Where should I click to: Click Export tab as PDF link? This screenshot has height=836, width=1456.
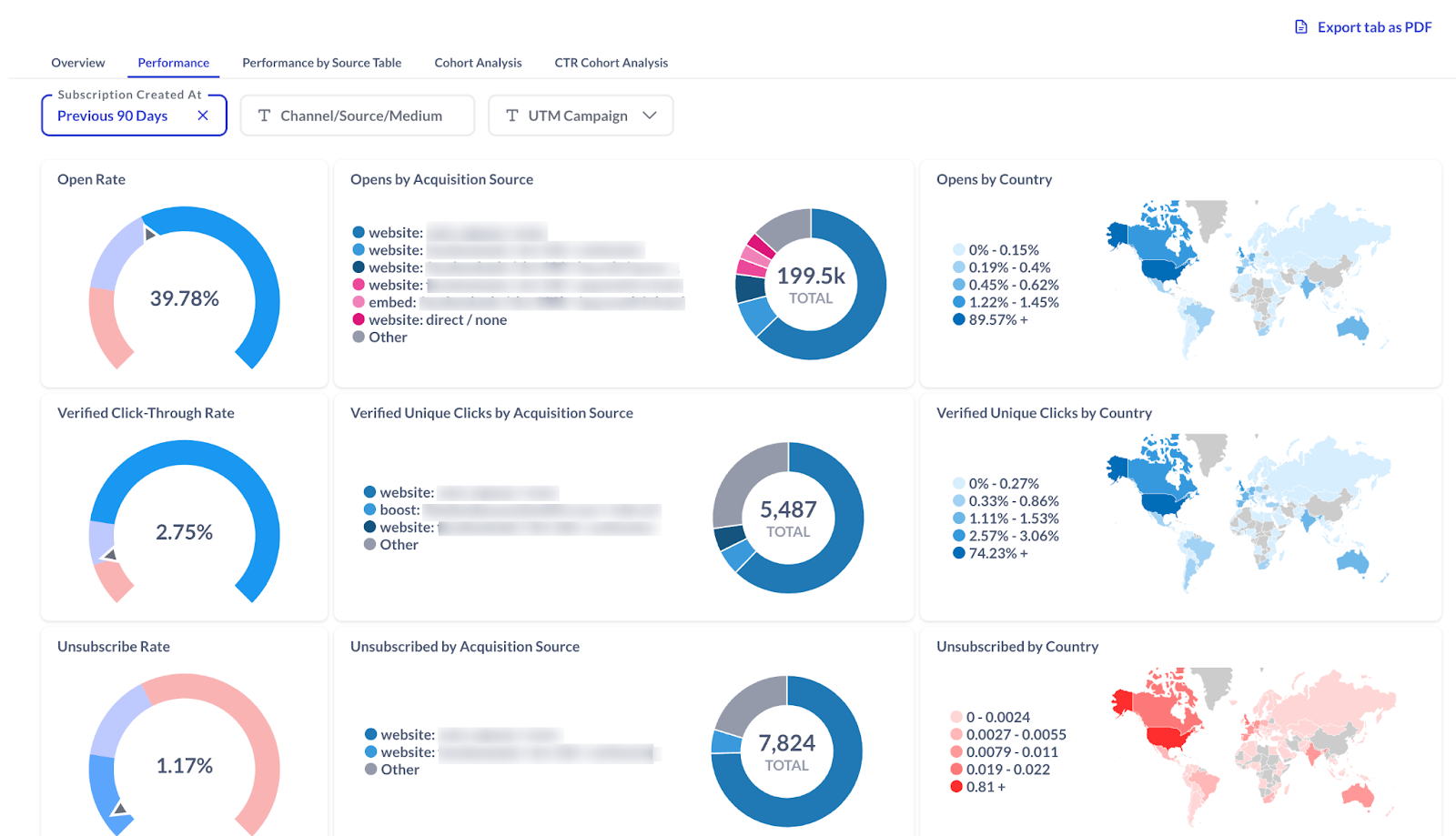(x=1374, y=27)
